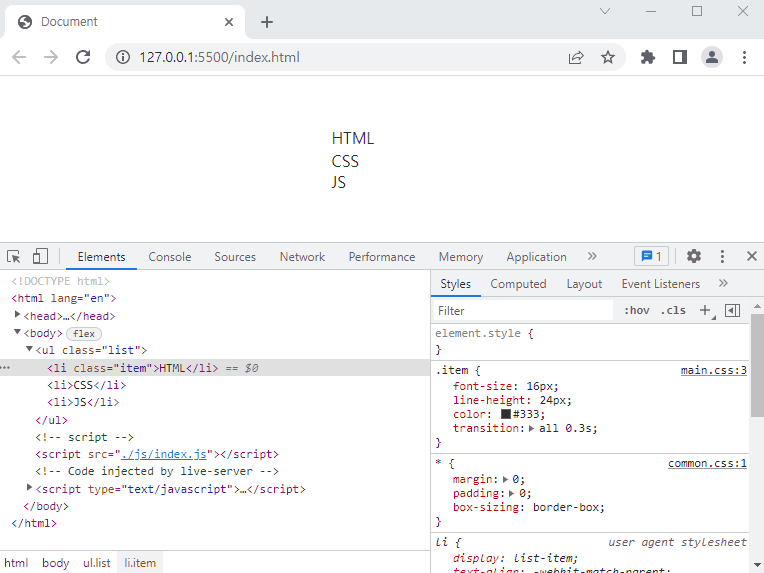Share this page icon

point(576,57)
